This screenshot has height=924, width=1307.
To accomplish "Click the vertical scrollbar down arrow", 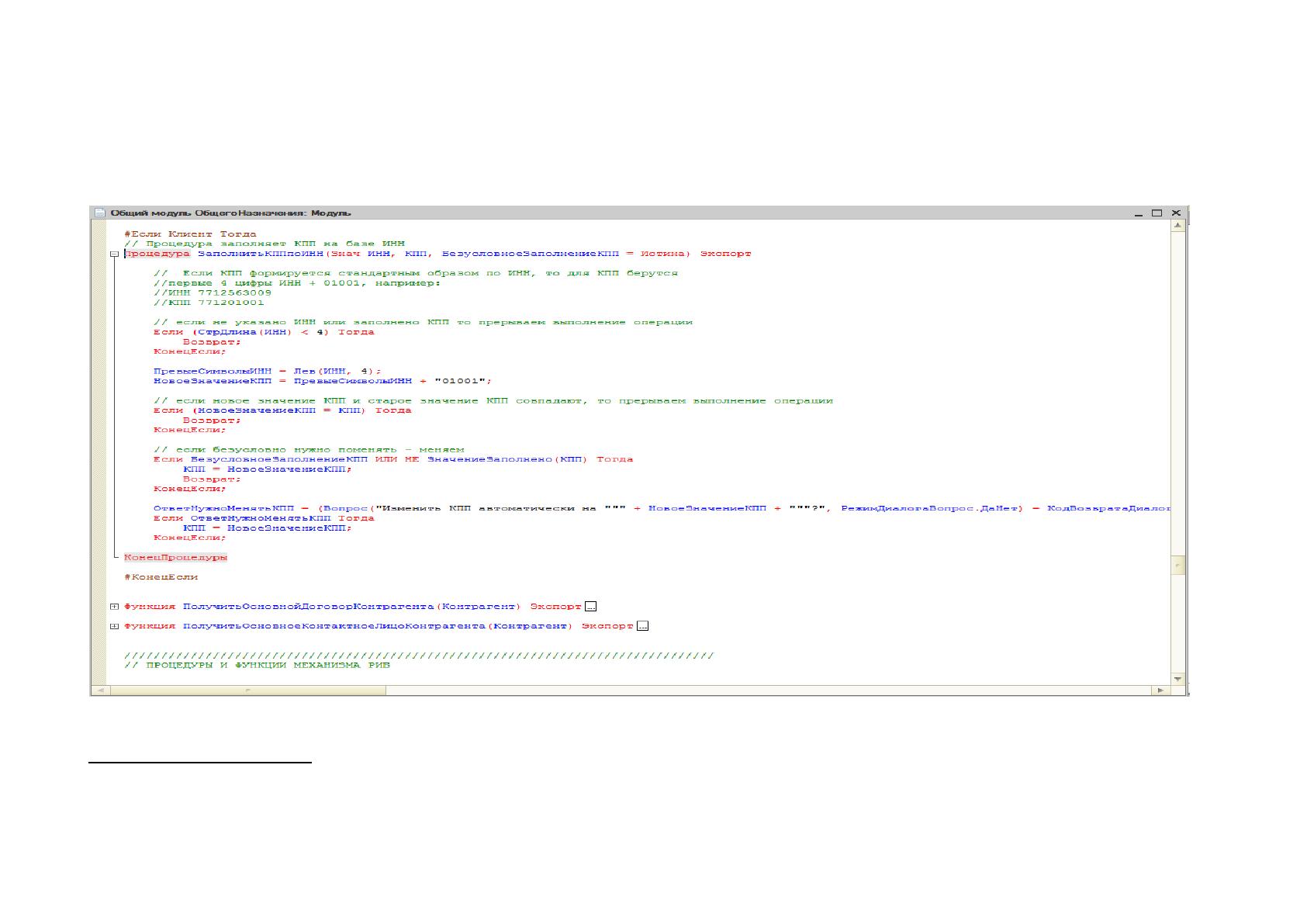I will point(1177,679).
